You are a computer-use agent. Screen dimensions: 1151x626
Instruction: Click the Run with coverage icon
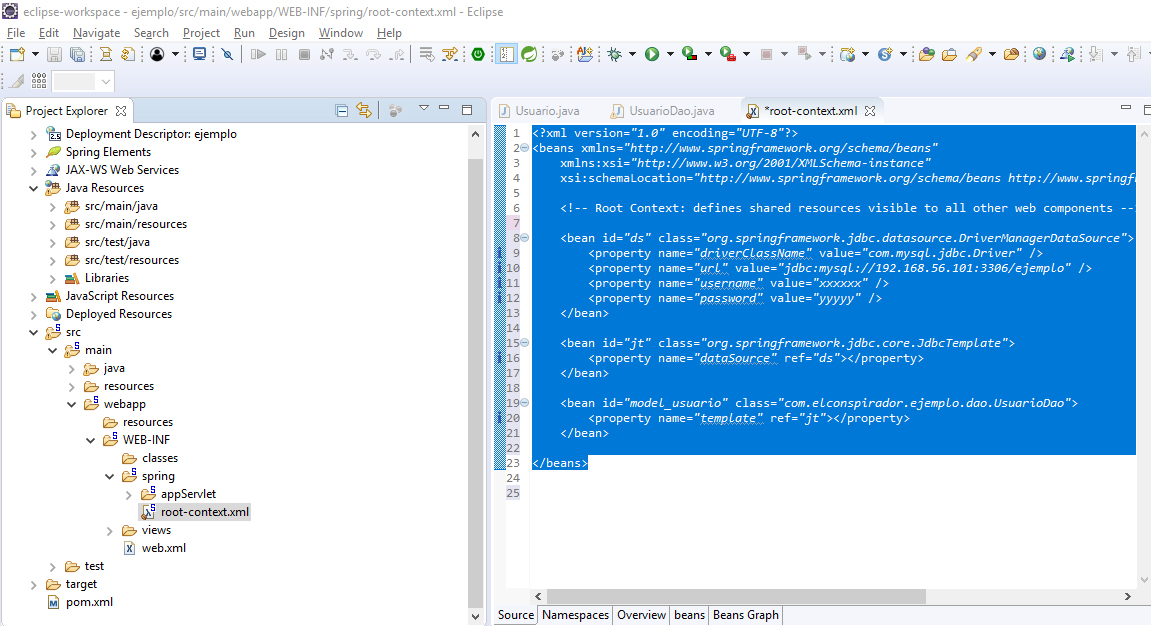(689, 54)
